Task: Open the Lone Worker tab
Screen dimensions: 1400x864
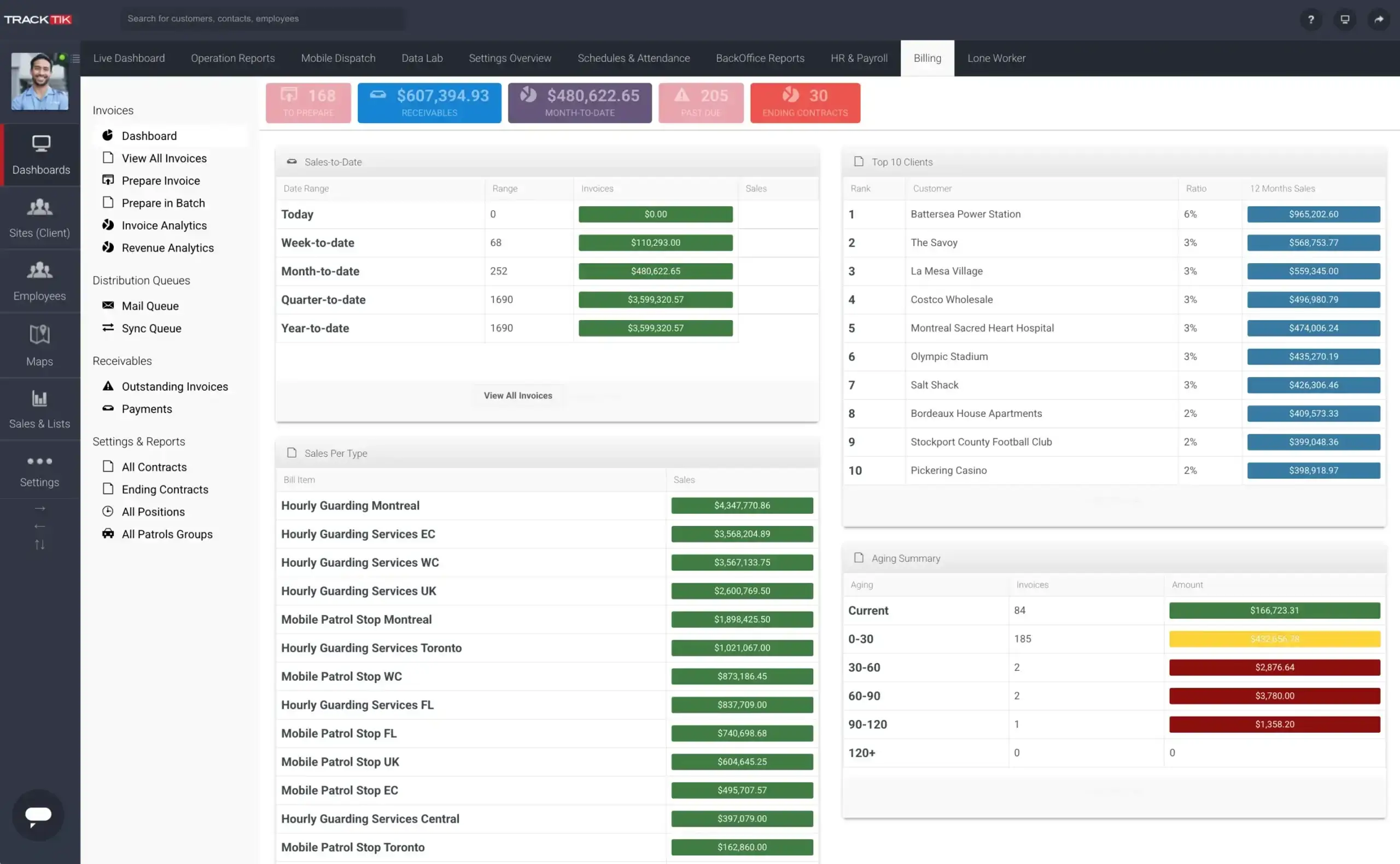Action: point(996,57)
